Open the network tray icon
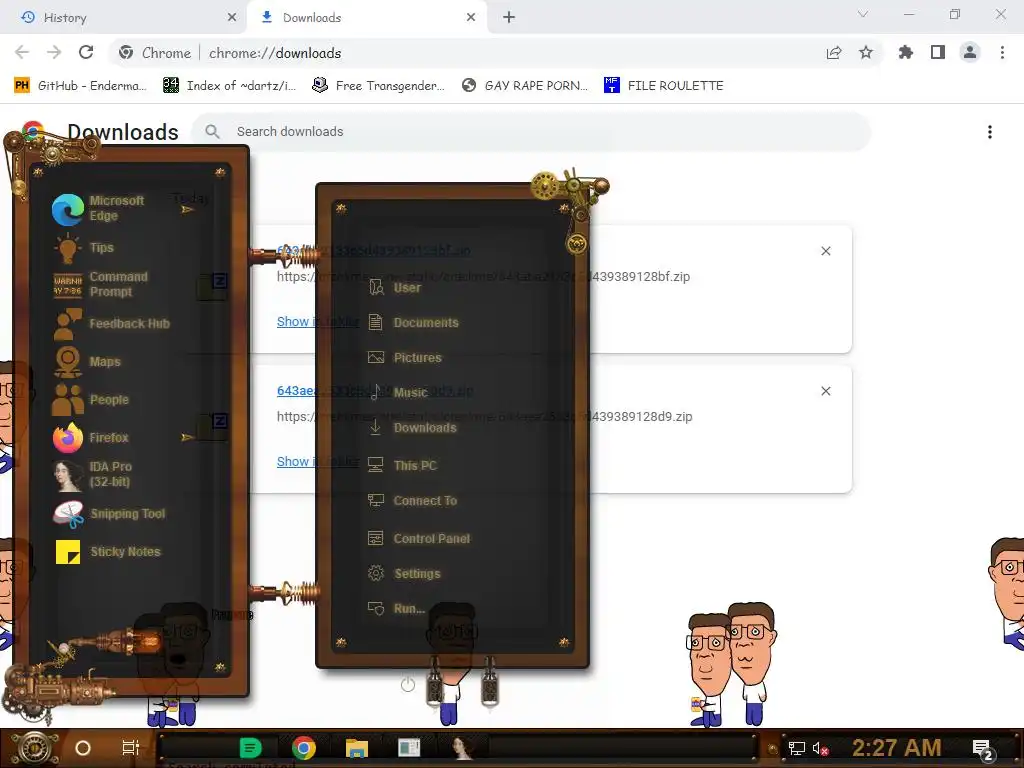 [797, 748]
